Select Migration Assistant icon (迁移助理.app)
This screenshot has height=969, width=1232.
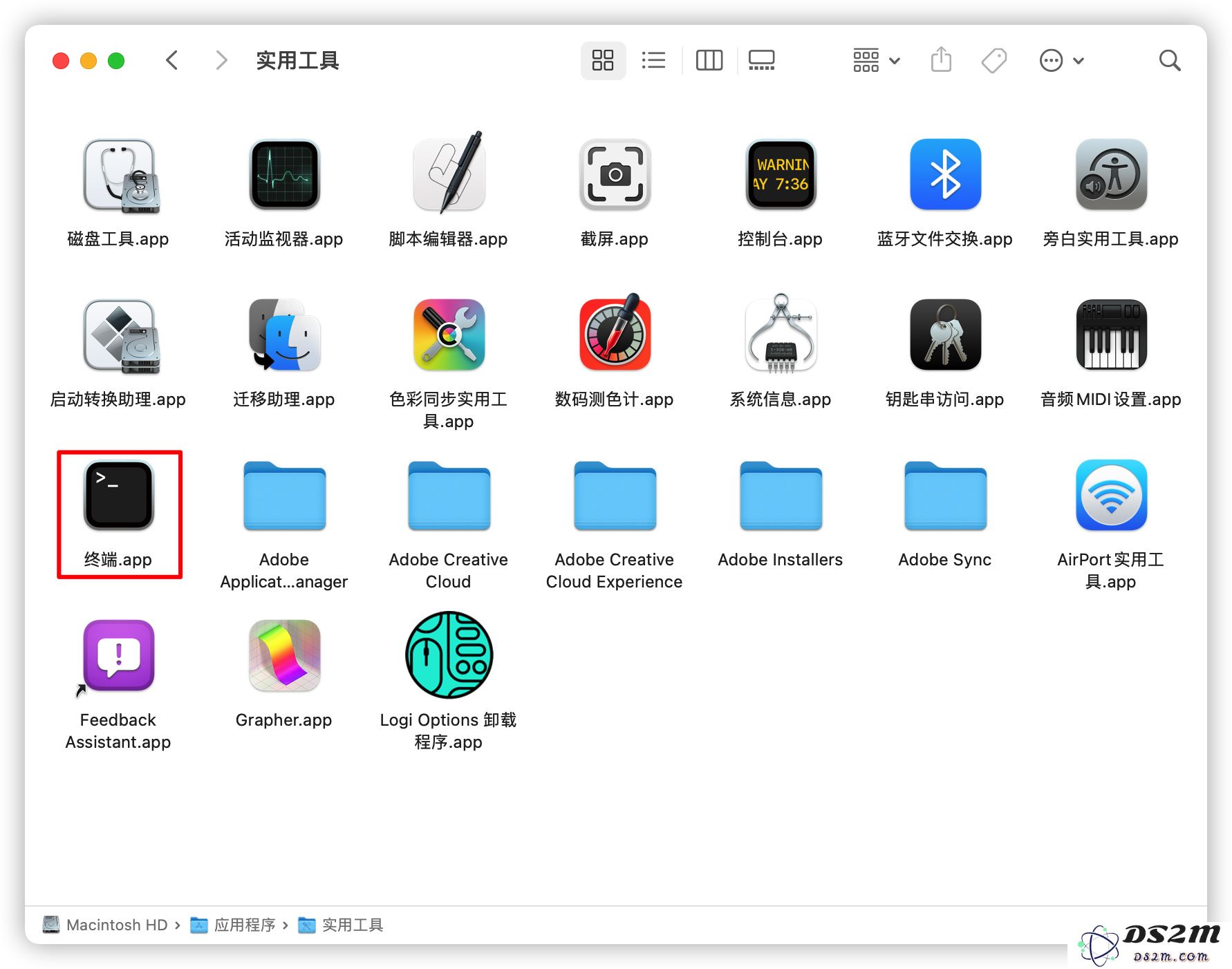tap(284, 335)
